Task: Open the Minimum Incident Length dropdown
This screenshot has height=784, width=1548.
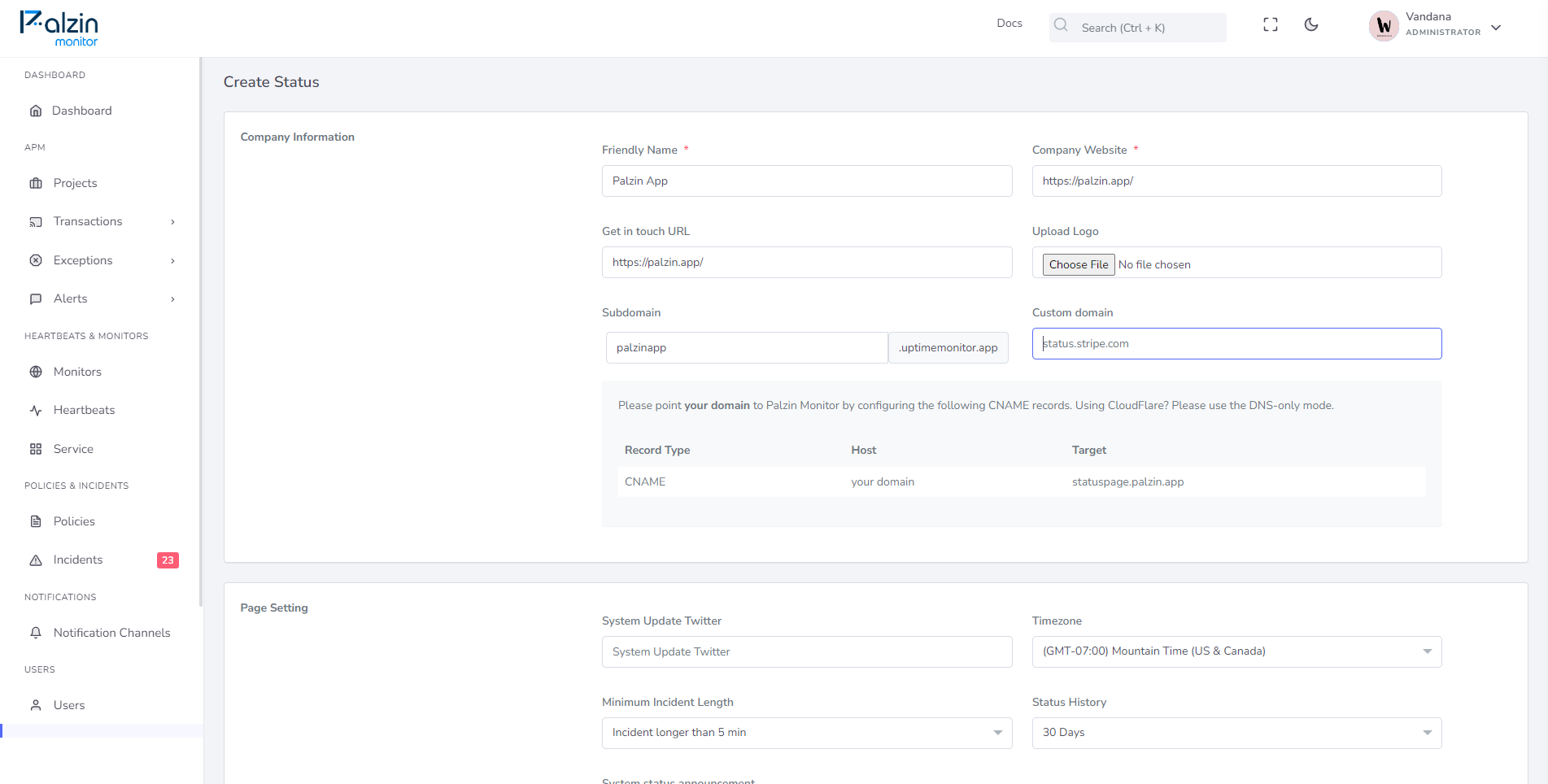Action: click(x=807, y=733)
